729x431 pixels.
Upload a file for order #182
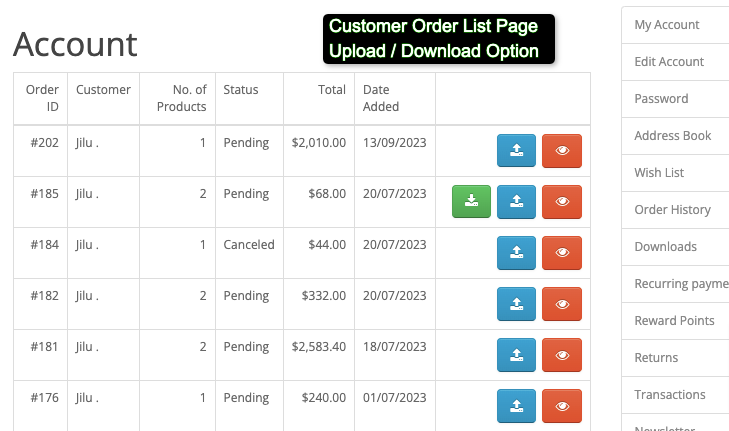[x=516, y=304]
